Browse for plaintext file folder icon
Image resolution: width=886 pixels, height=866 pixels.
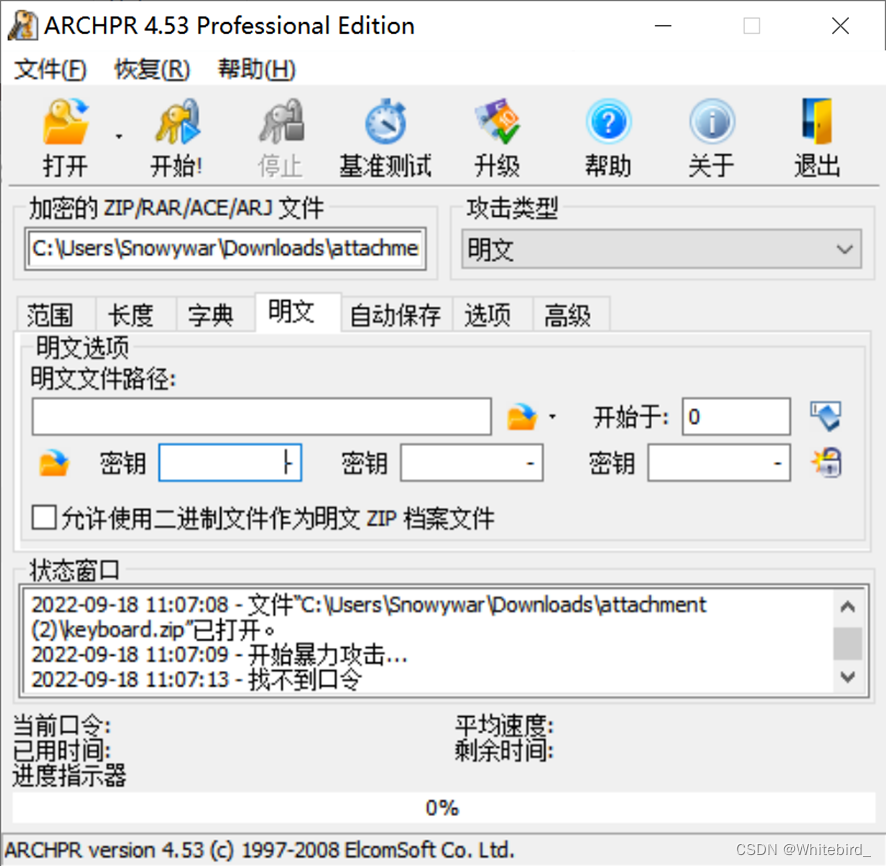tap(522, 417)
